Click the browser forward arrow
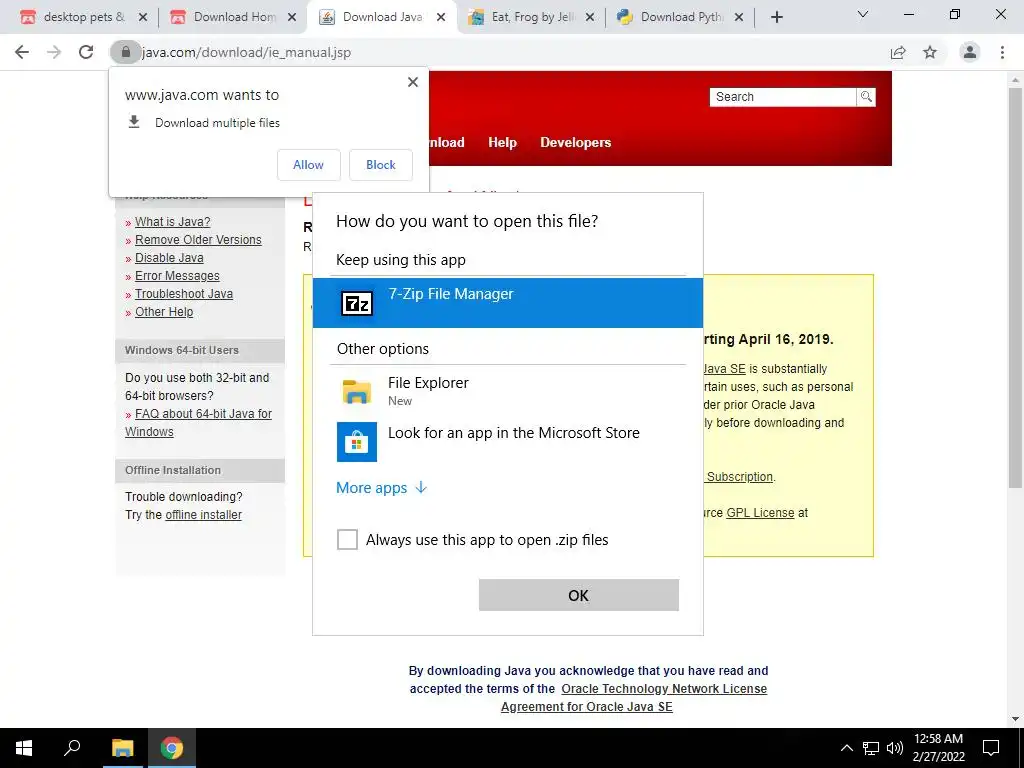This screenshot has height=768, width=1024. pyautogui.click(x=54, y=52)
